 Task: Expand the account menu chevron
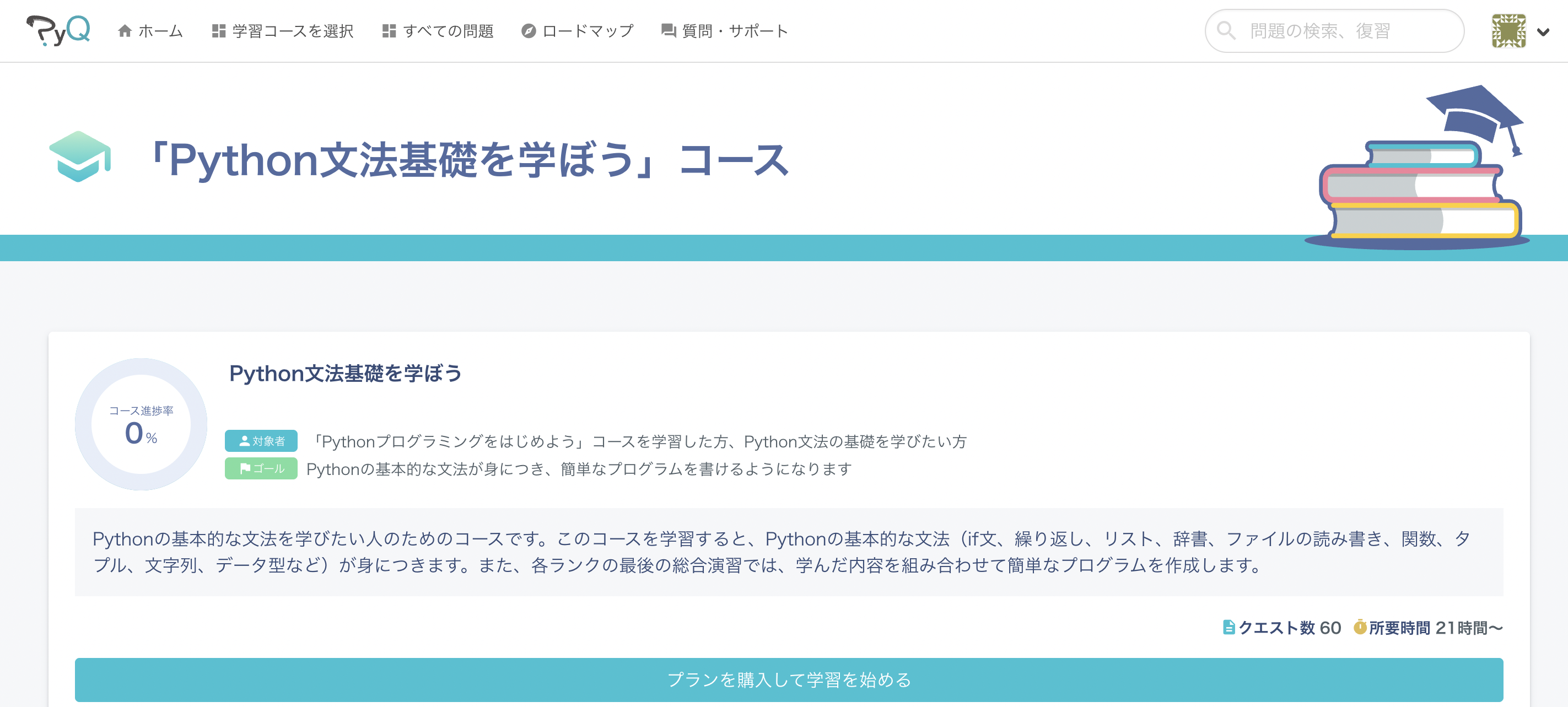click(x=1543, y=31)
